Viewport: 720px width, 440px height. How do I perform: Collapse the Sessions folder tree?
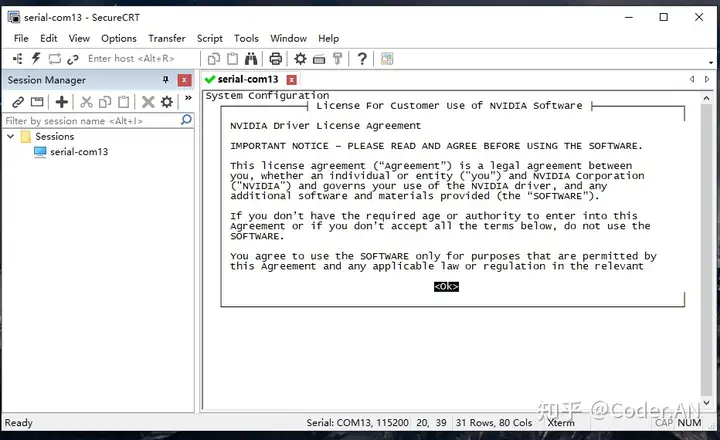point(11,136)
